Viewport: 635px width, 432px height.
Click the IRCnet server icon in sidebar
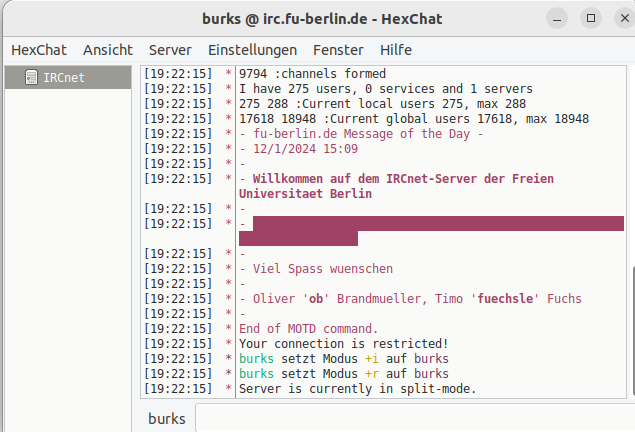(32, 77)
